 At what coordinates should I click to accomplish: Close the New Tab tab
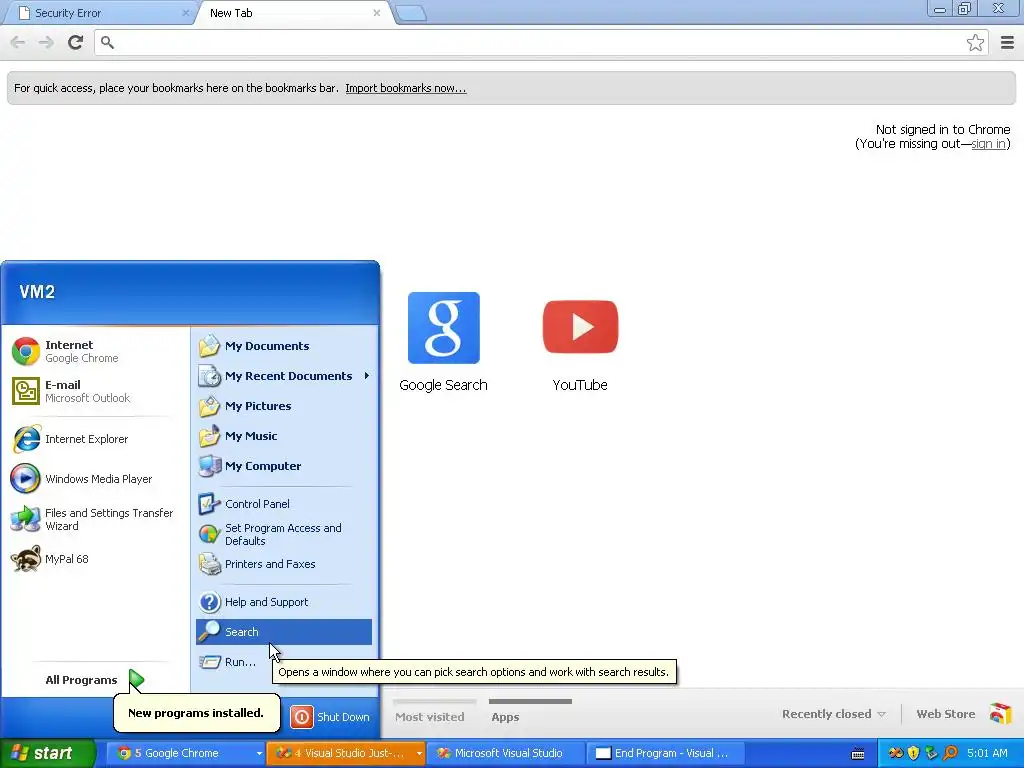[x=377, y=13]
